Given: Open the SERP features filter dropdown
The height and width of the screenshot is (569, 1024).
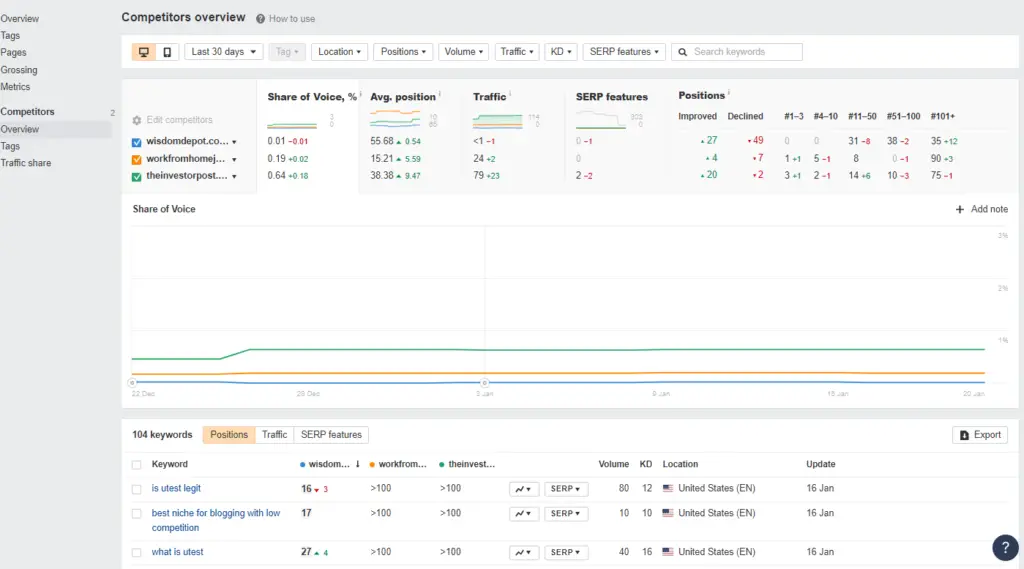Looking at the screenshot, I should (x=624, y=52).
